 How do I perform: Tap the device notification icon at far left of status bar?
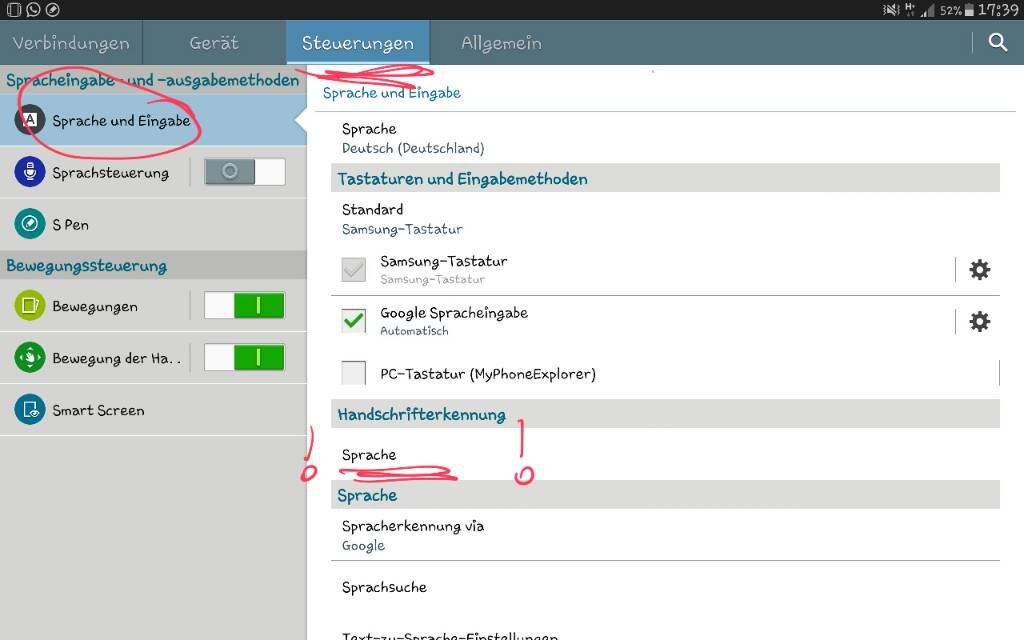pyautogui.click(x=14, y=9)
